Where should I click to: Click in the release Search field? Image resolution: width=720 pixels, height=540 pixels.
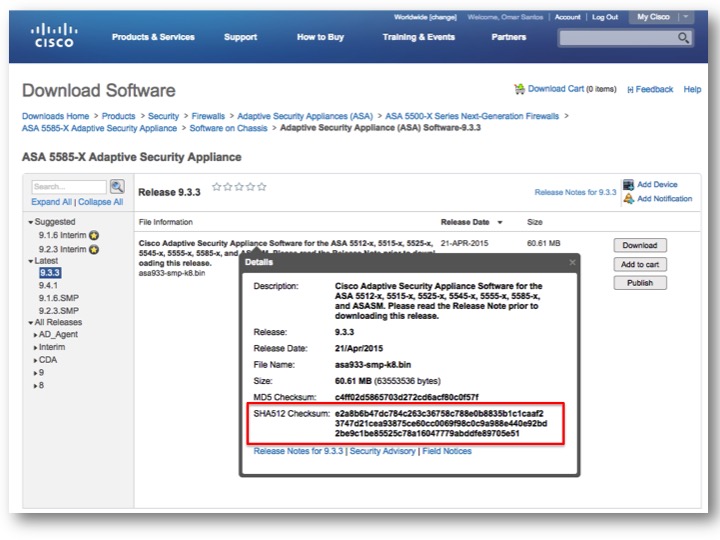coord(69,187)
